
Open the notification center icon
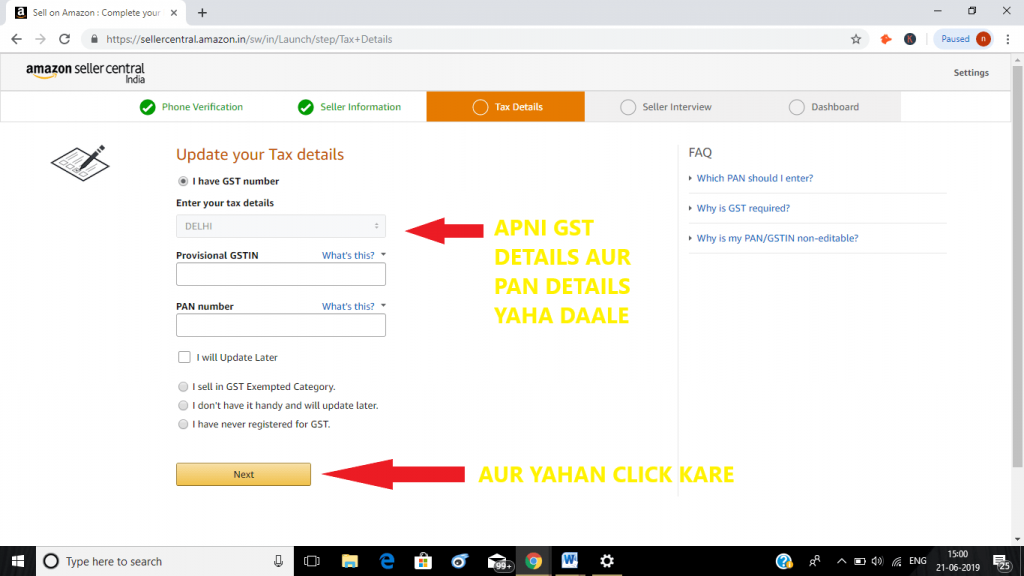click(x=1001, y=561)
